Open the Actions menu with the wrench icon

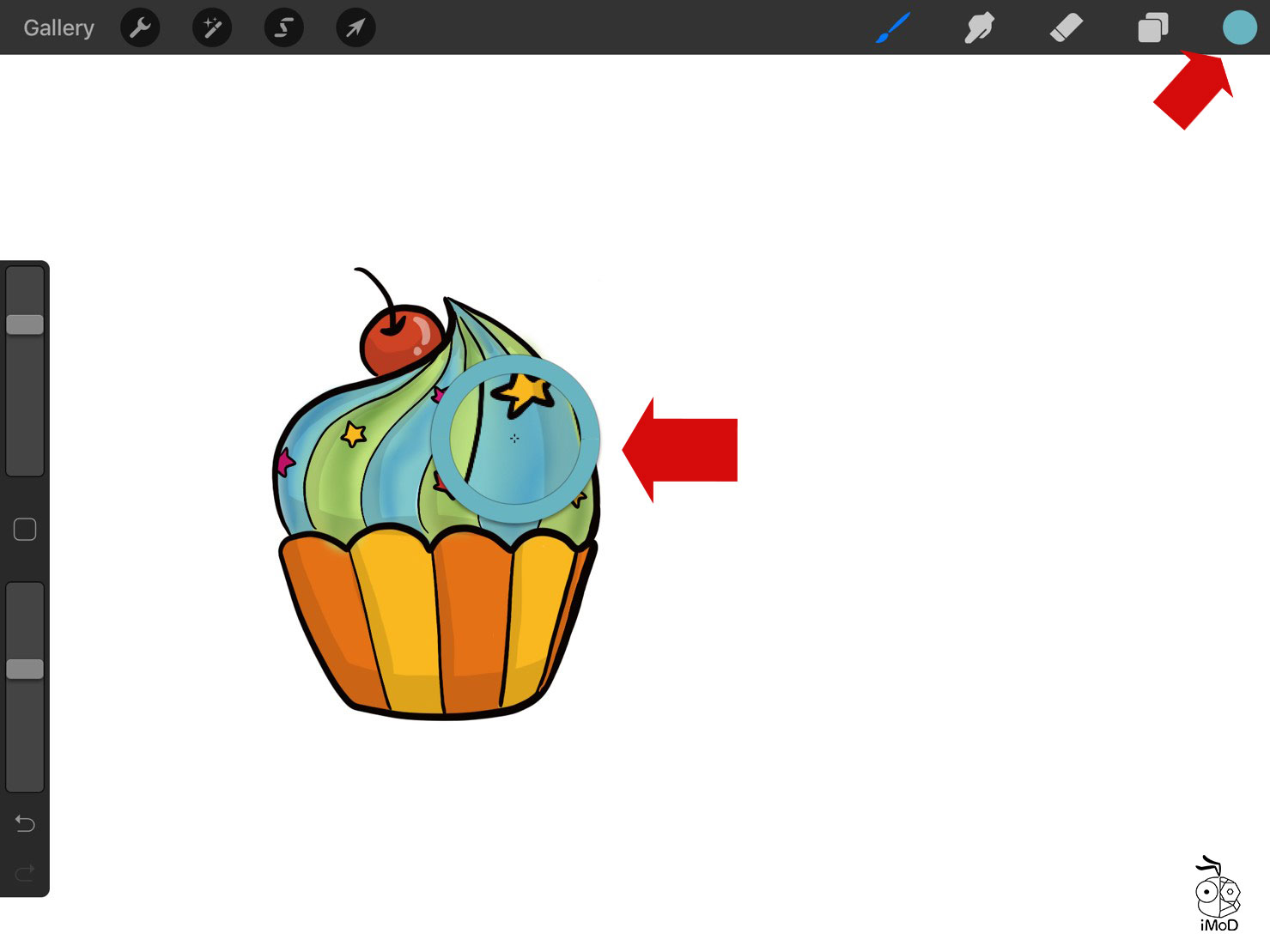(140, 27)
